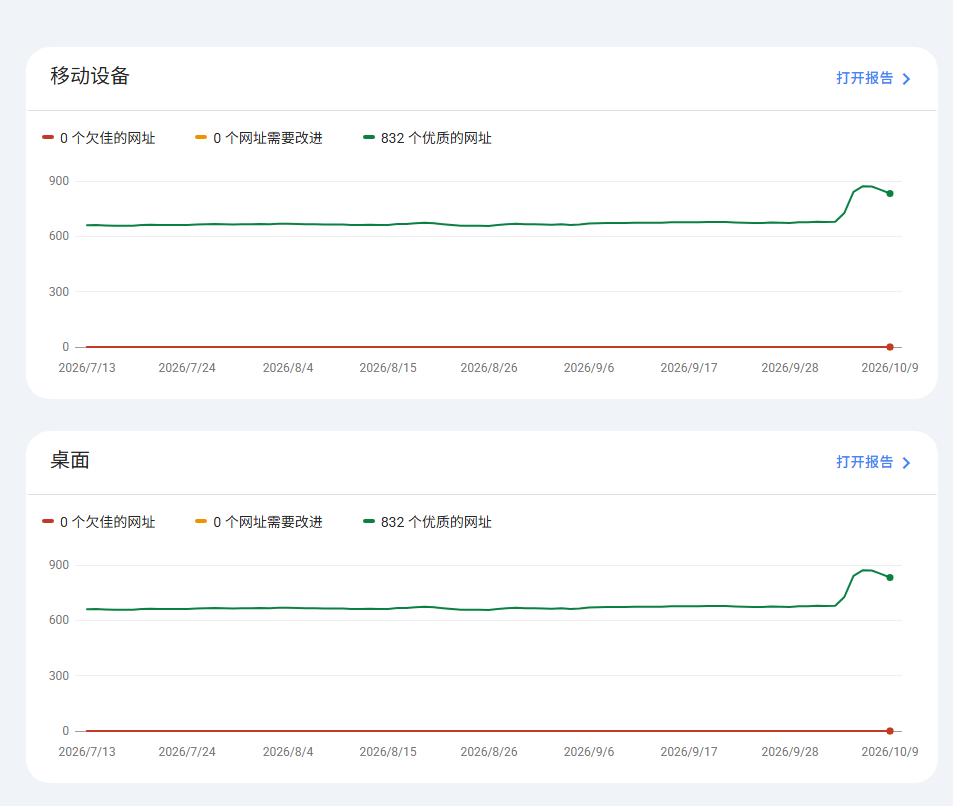The width and height of the screenshot is (953, 806).
Task: Click the 300 axis label in mobile chart
Action: click(59, 292)
